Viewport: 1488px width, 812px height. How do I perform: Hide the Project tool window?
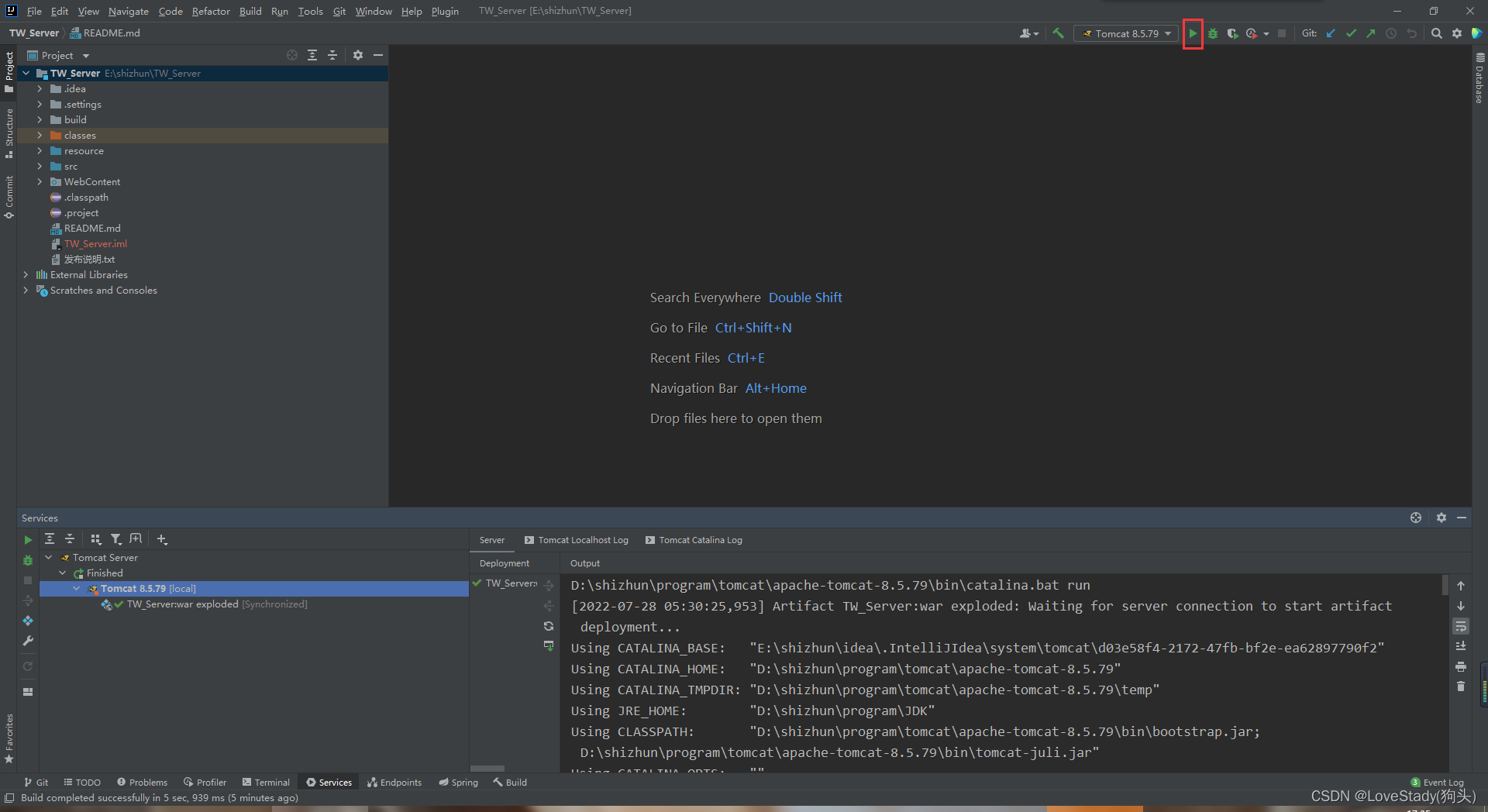378,55
